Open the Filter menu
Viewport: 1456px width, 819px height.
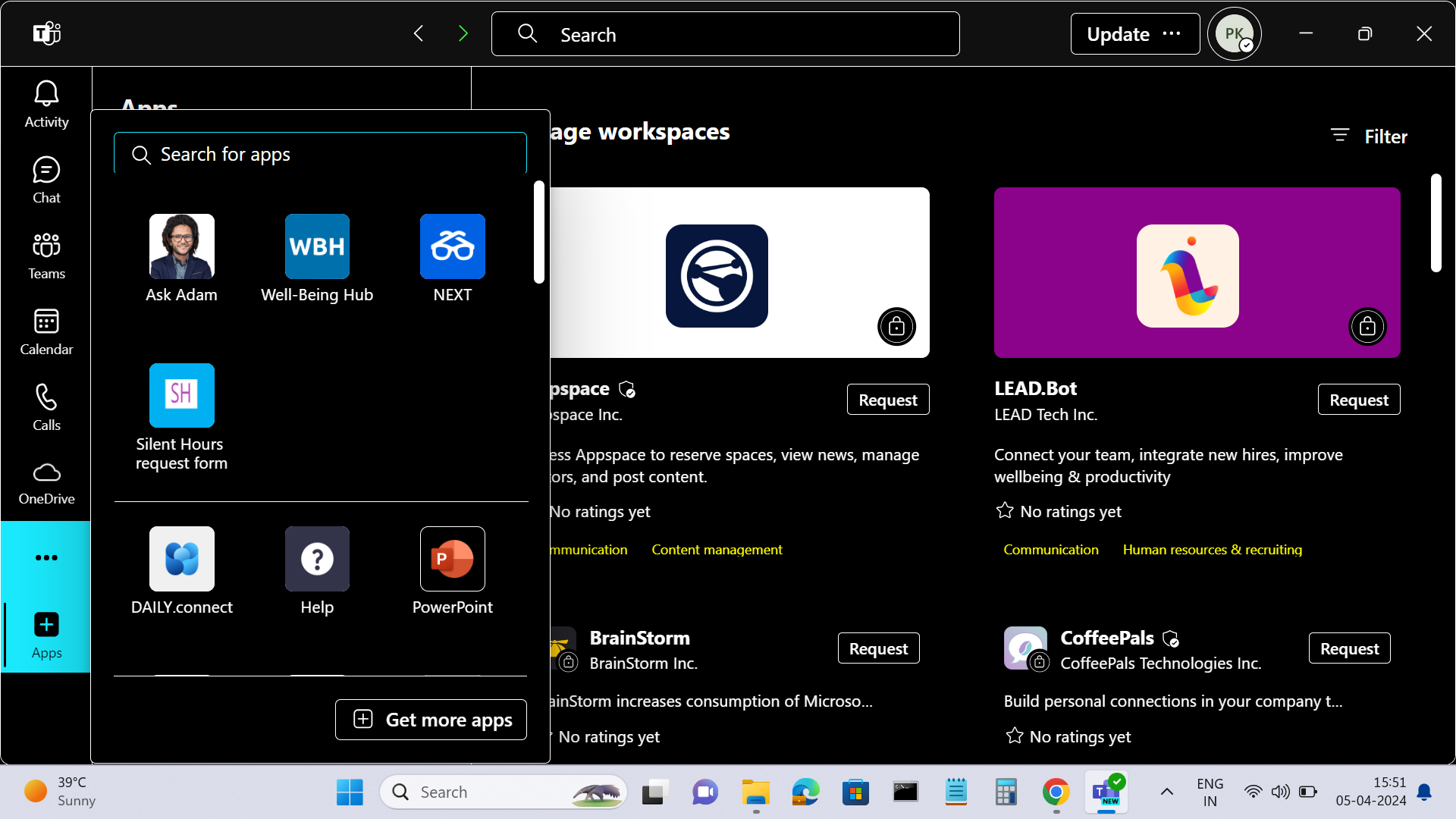pyautogui.click(x=1370, y=136)
